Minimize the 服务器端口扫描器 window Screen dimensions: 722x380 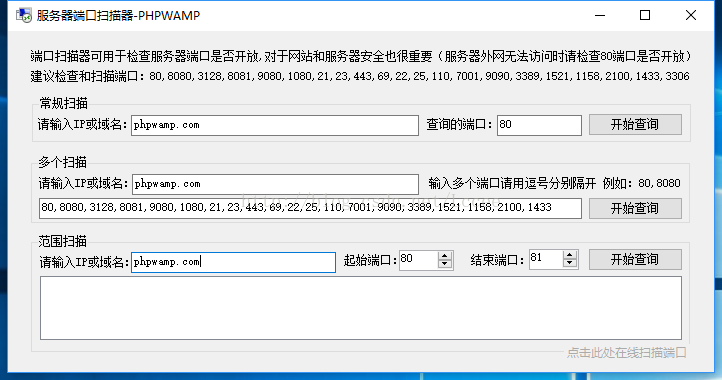(600, 15)
